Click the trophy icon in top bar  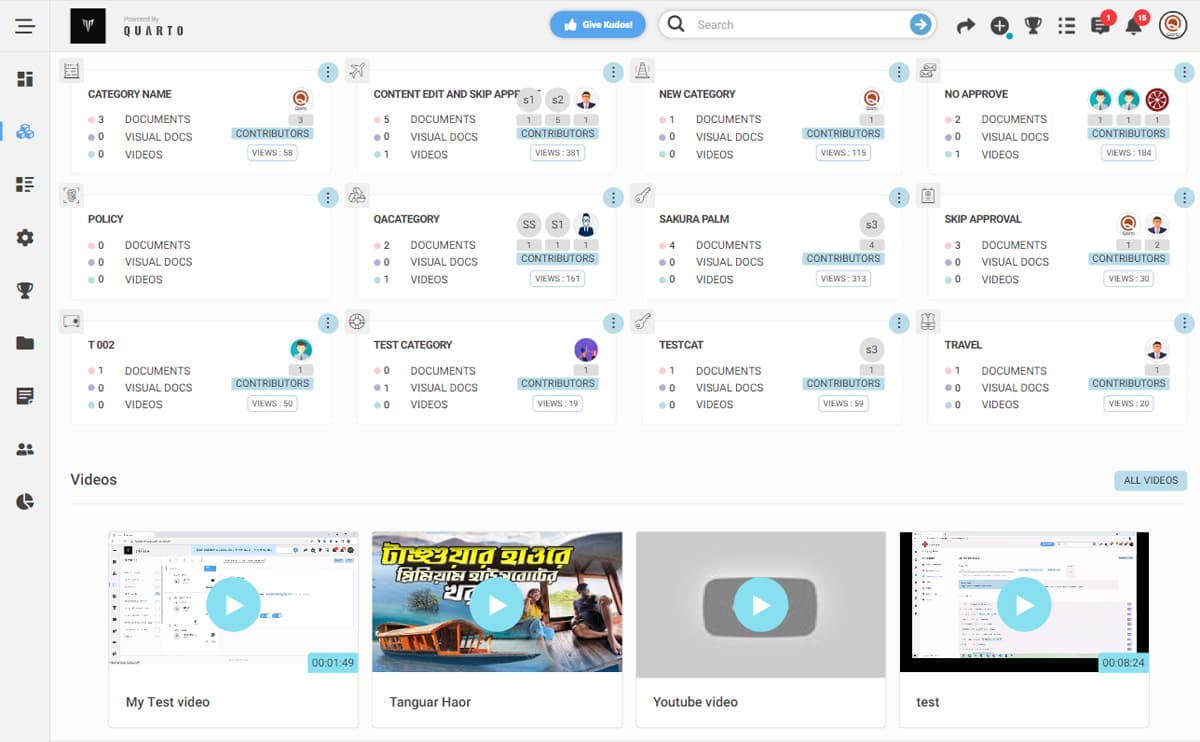point(1033,26)
